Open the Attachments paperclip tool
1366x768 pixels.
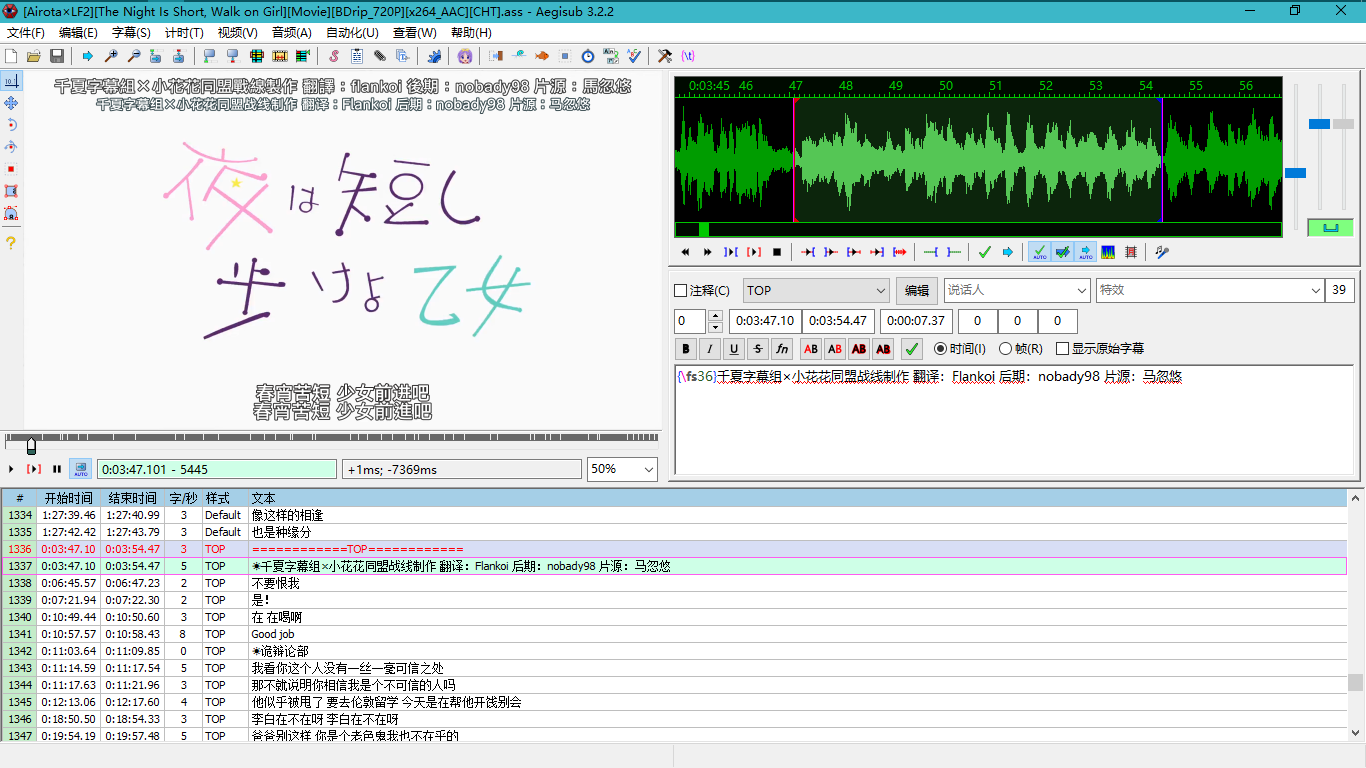(379, 55)
